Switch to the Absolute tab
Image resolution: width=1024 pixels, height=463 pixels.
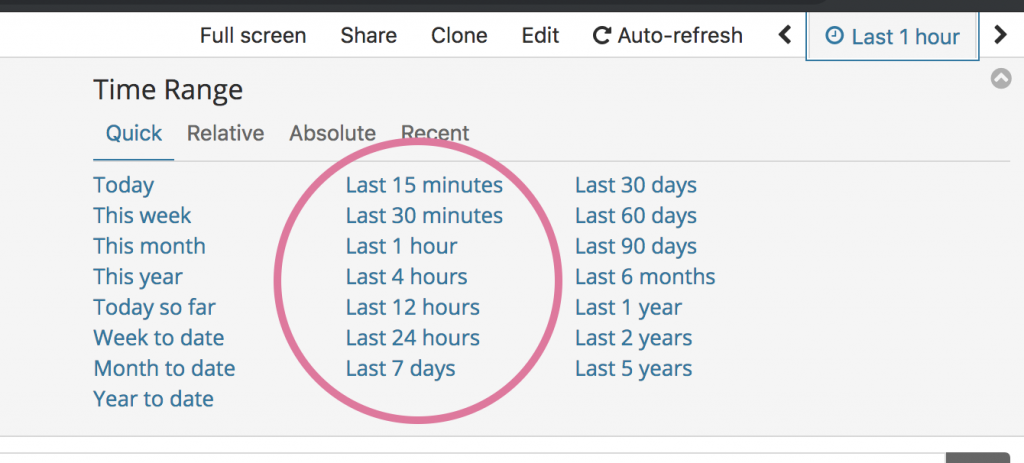click(332, 134)
